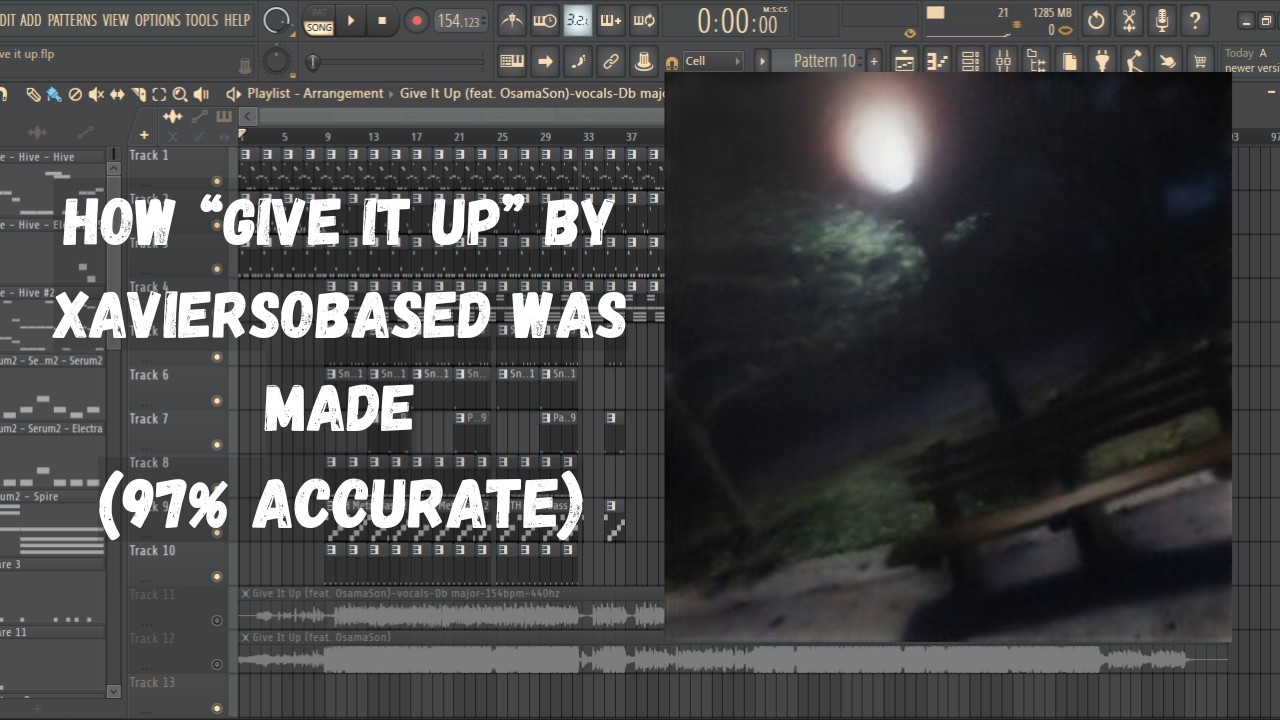Add a new pattern with plus button
This screenshot has width=1280, height=720.
[874, 61]
